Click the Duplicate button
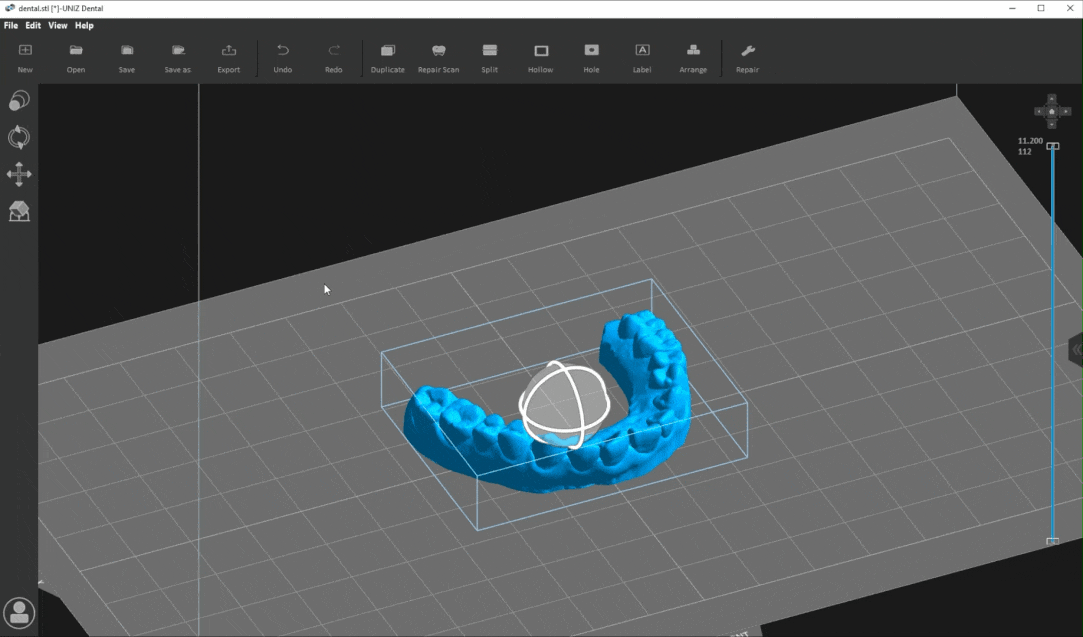 pyautogui.click(x=388, y=57)
